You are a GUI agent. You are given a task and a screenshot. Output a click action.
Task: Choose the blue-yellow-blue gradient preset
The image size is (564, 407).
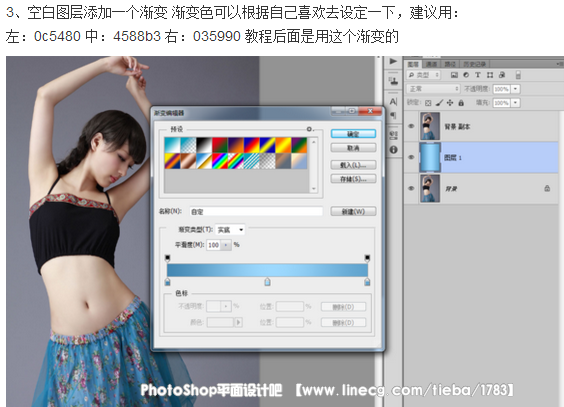[267, 145]
